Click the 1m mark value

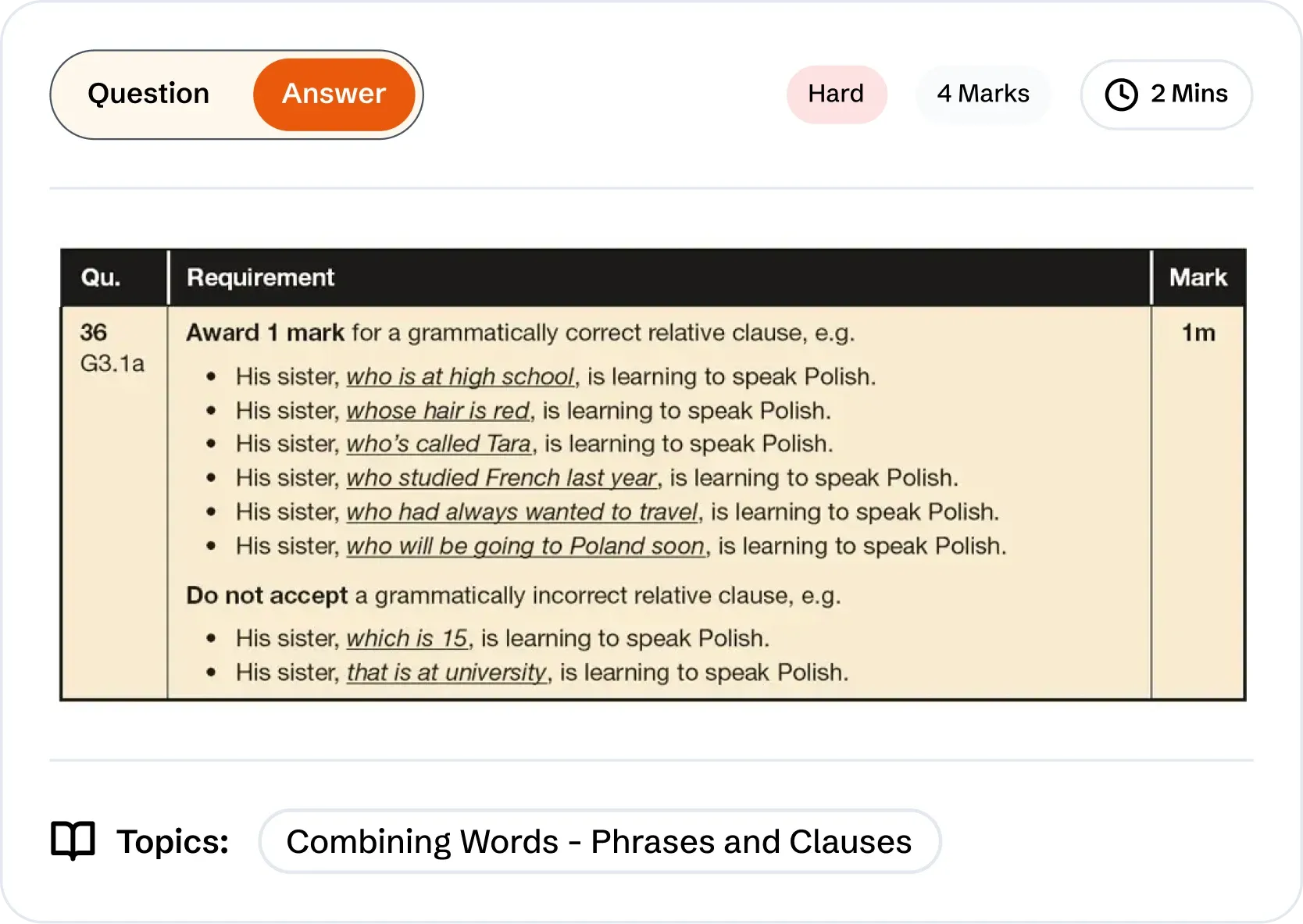click(1198, 333)
